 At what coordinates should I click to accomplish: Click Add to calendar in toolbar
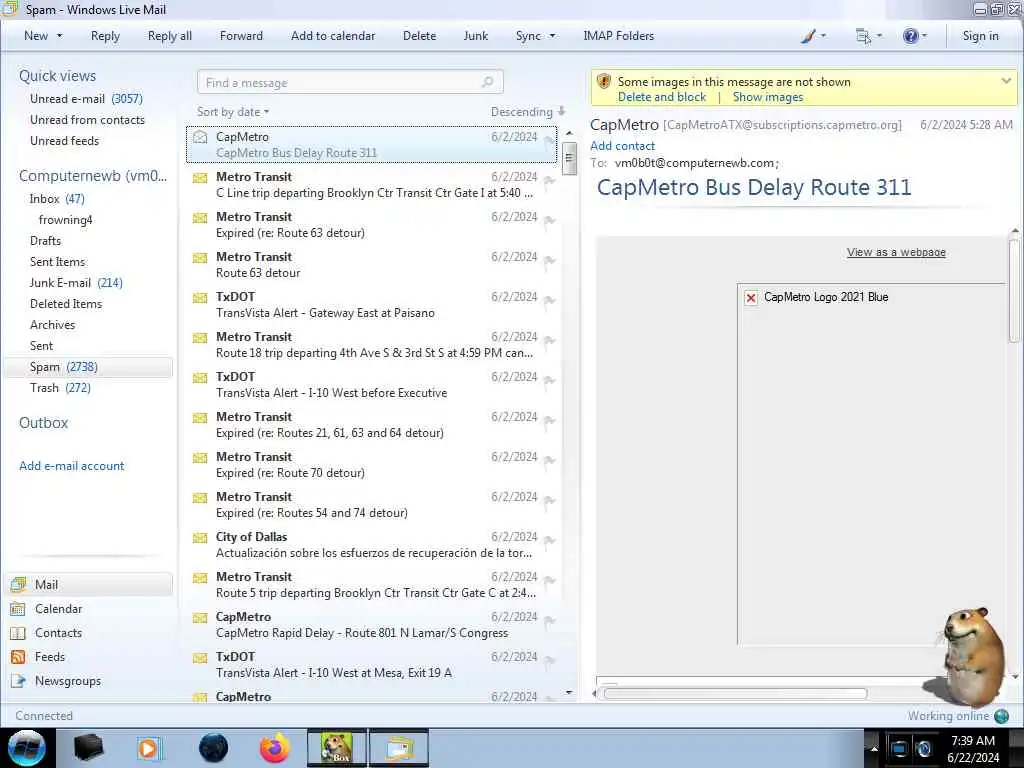[x=333, y=36]
